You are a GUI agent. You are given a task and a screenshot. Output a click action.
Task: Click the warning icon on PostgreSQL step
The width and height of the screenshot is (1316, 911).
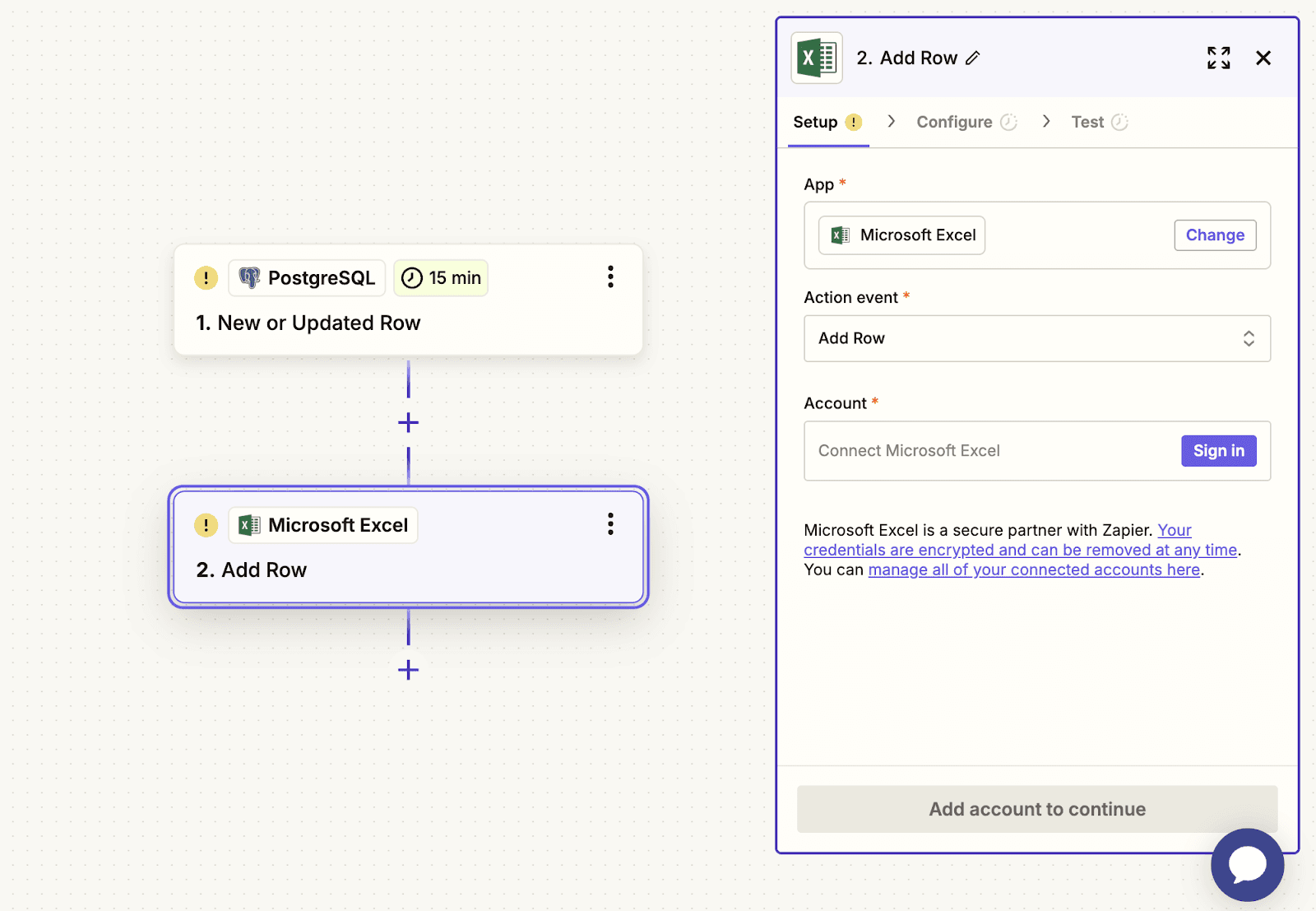click(206, 278)
